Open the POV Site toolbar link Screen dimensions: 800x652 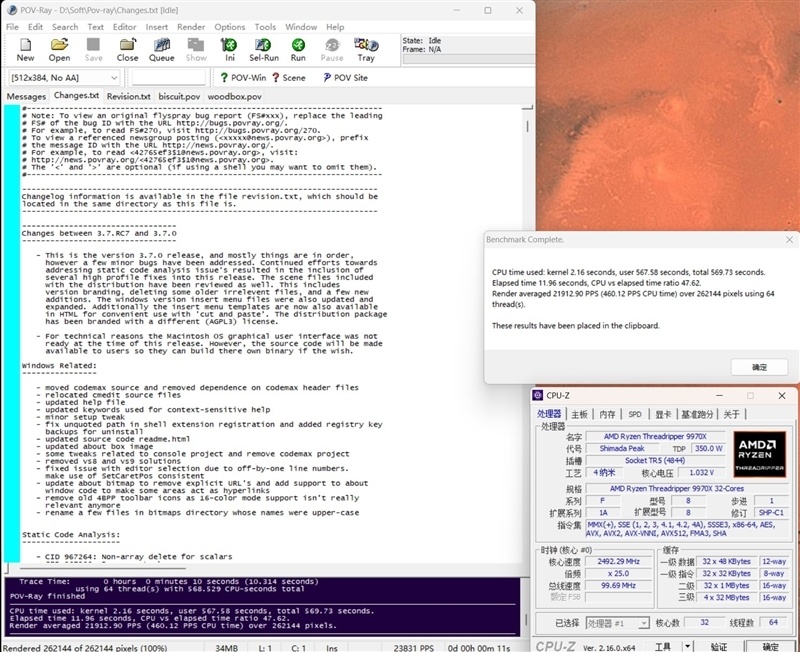coord(344,77)
